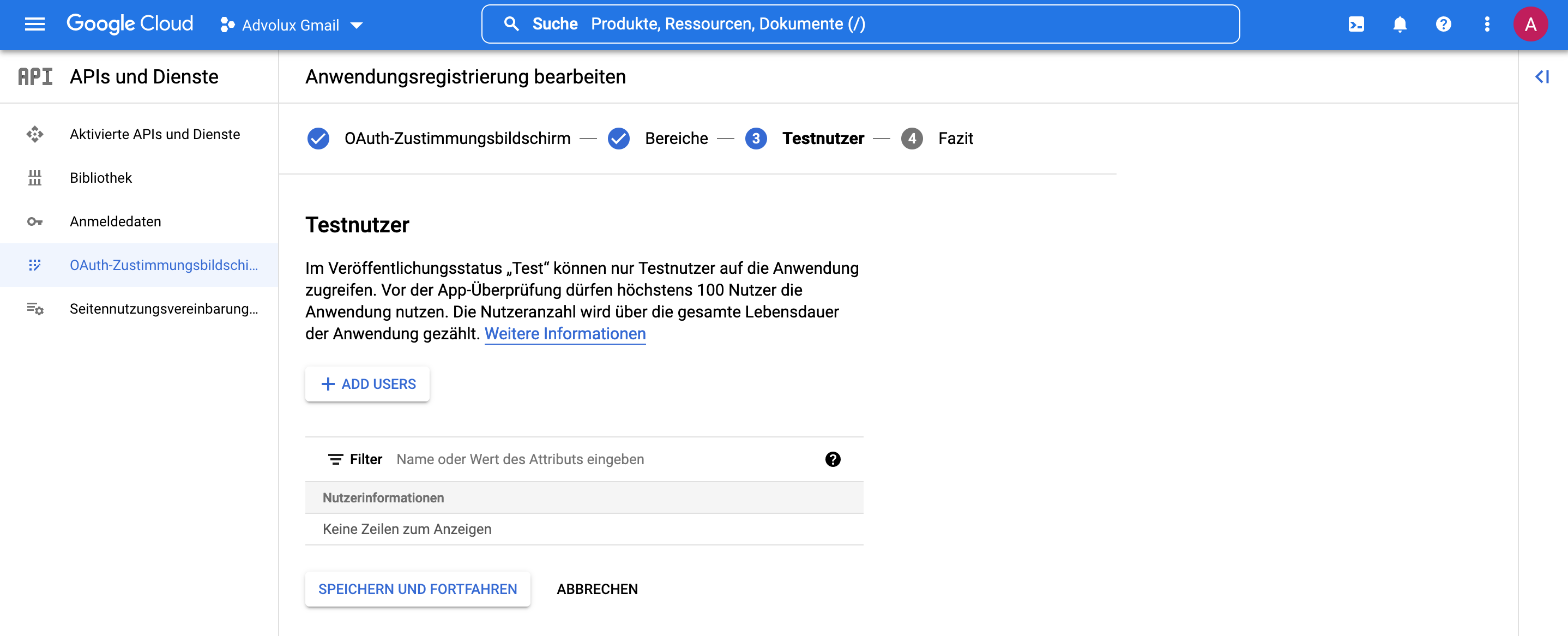
Task: Open Anmeldedaten in the sidebar
Action: [x=139, y=222]
